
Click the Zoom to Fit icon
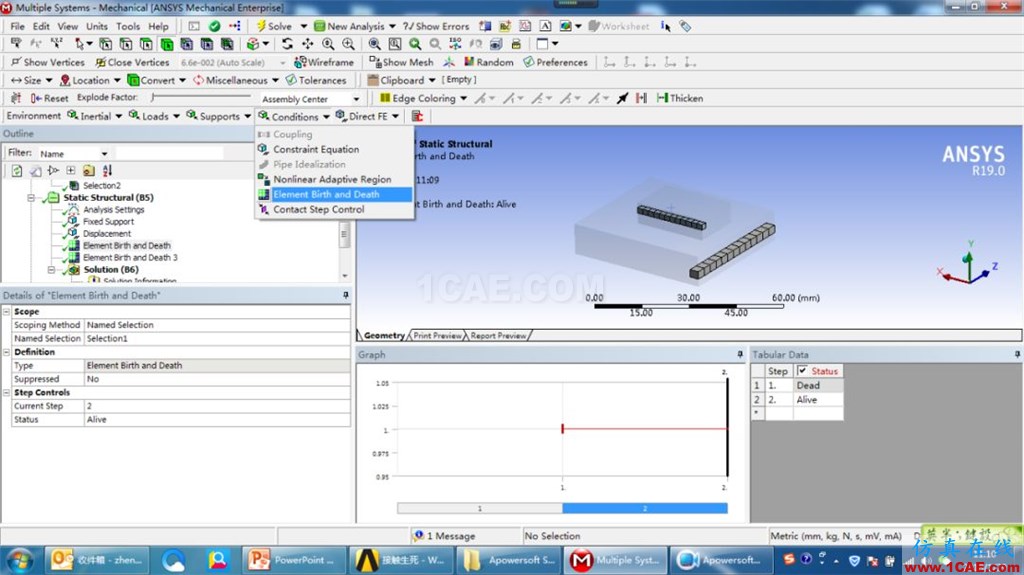(x=374, y=44)
